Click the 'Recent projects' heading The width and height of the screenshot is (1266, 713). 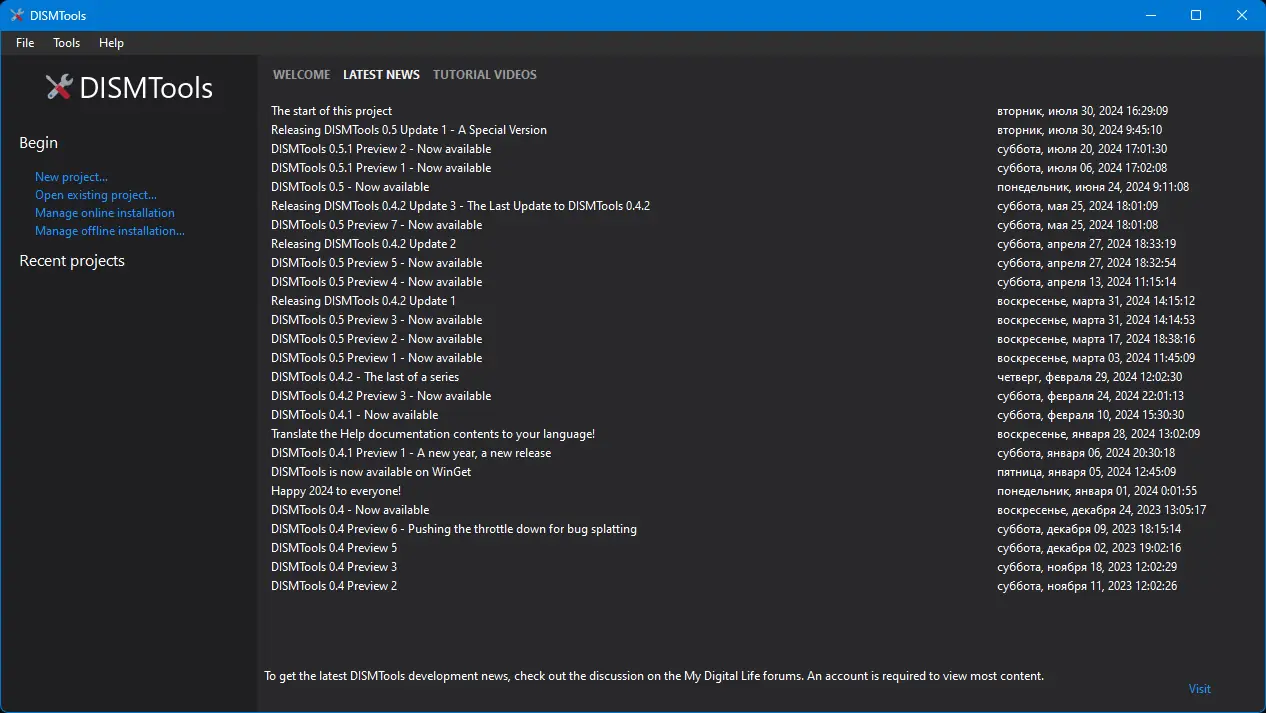point(72,261)
